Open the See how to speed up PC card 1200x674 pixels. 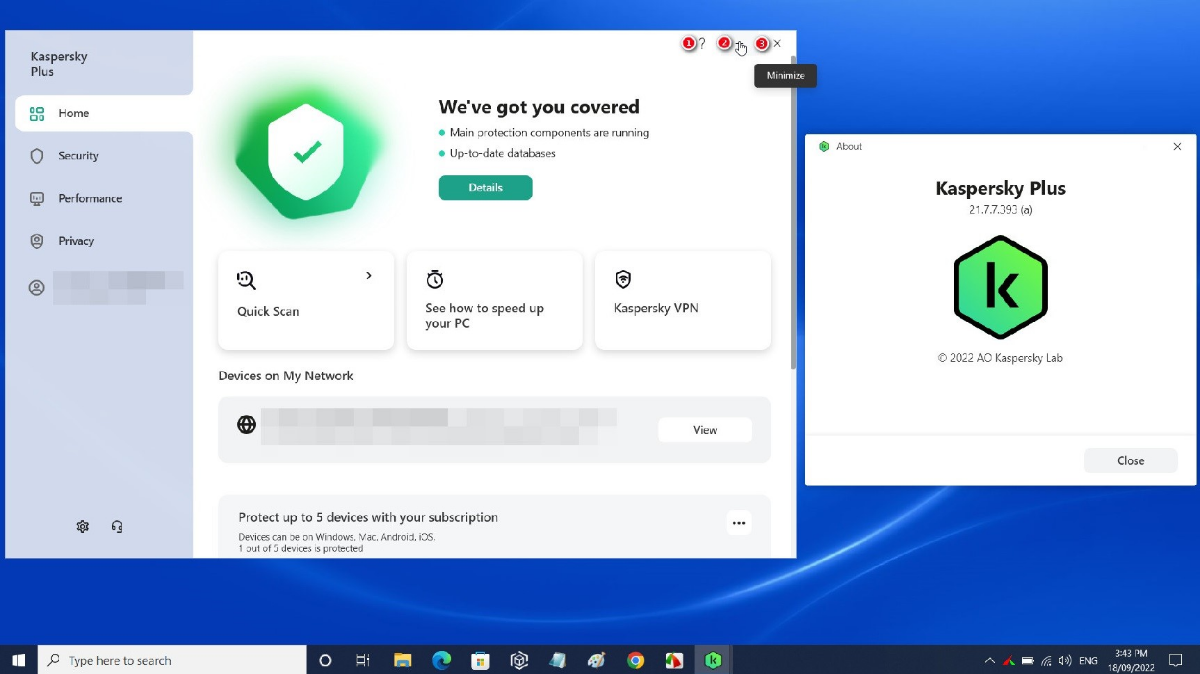click(494, 300)
